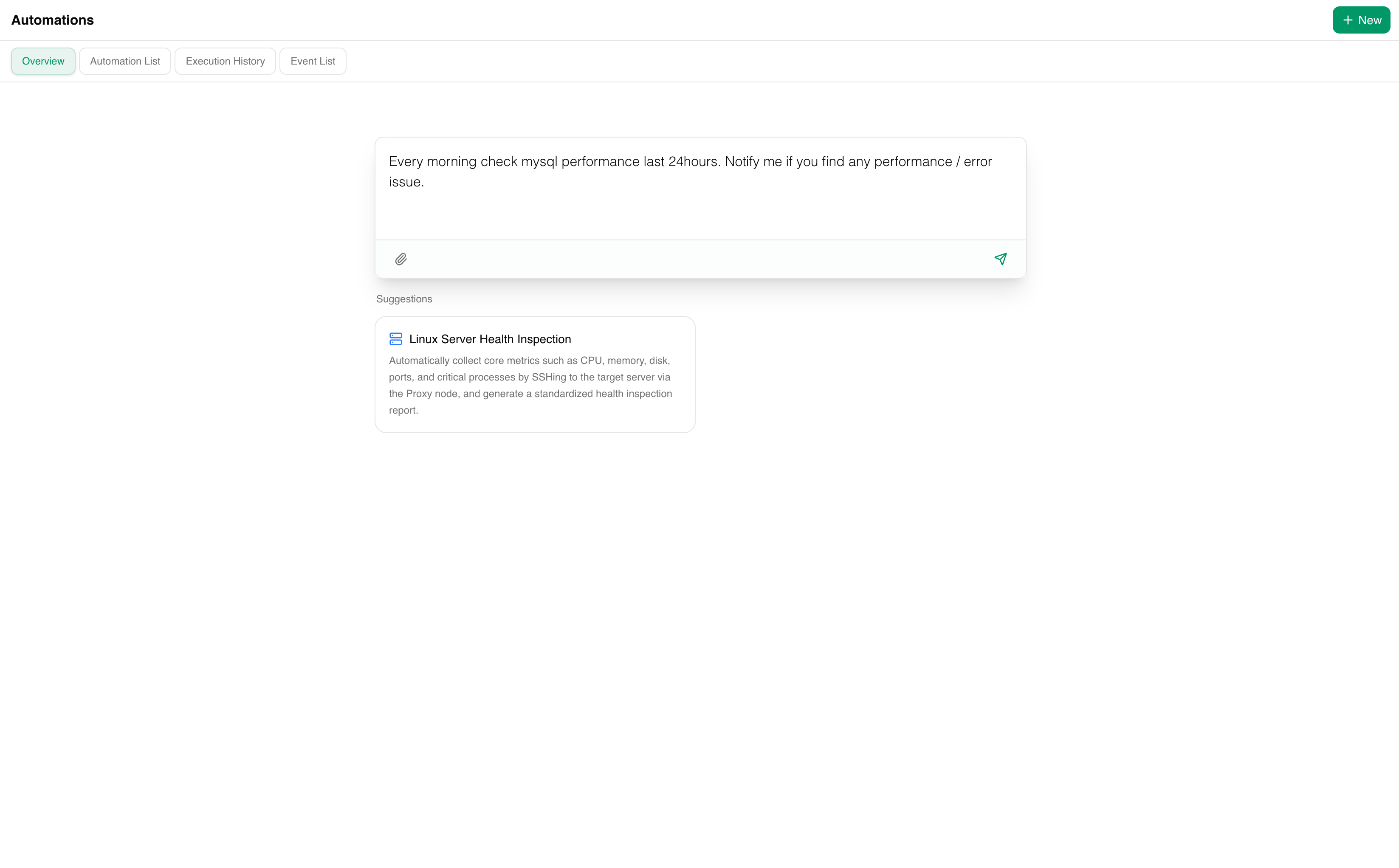Place cursor after the word 'issue.'

(x=426, y=182)
